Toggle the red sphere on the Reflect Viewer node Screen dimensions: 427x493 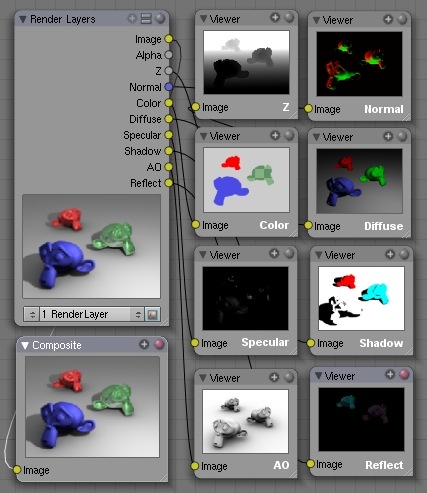404,374
